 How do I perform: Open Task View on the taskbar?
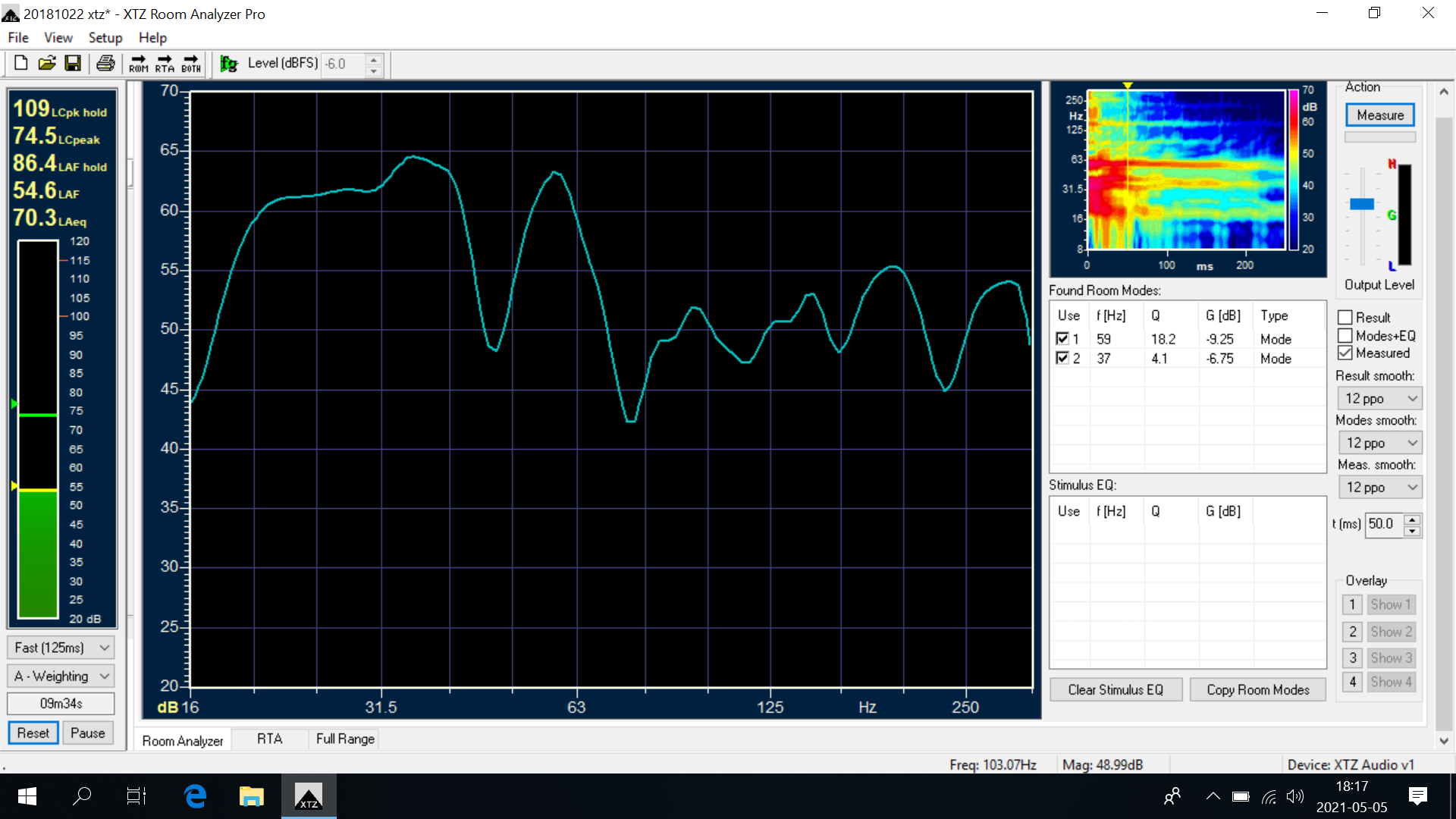pos(136,796)
